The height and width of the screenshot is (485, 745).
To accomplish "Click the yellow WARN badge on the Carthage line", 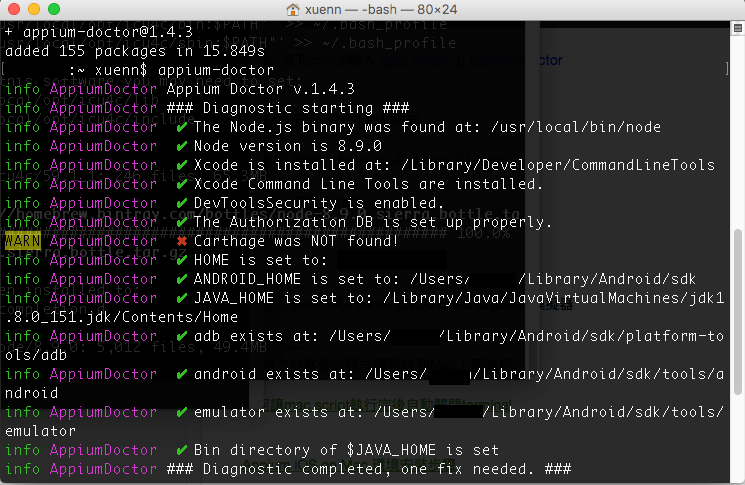I will pyautogui.click(x=23, y=241).
